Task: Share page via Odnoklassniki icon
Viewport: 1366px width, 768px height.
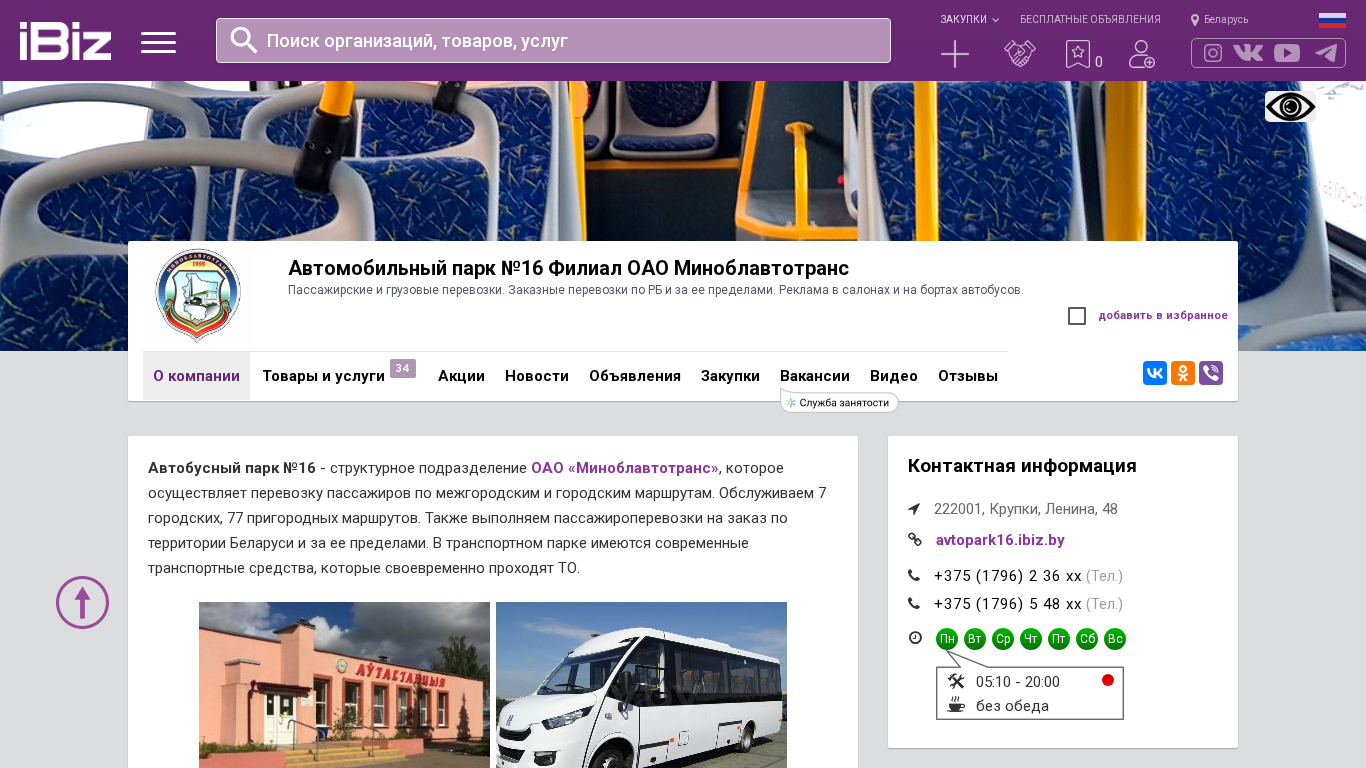Action: (1183, 373)
